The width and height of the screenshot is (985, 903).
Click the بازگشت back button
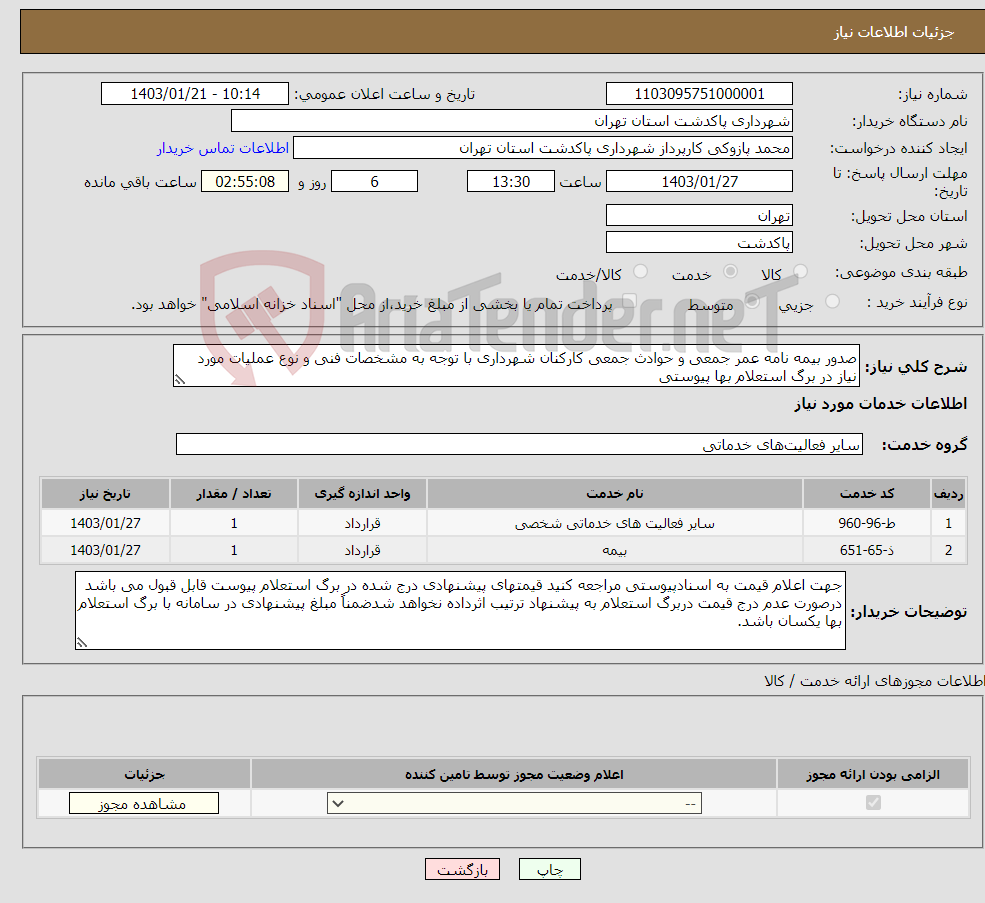tap(462, 869)
